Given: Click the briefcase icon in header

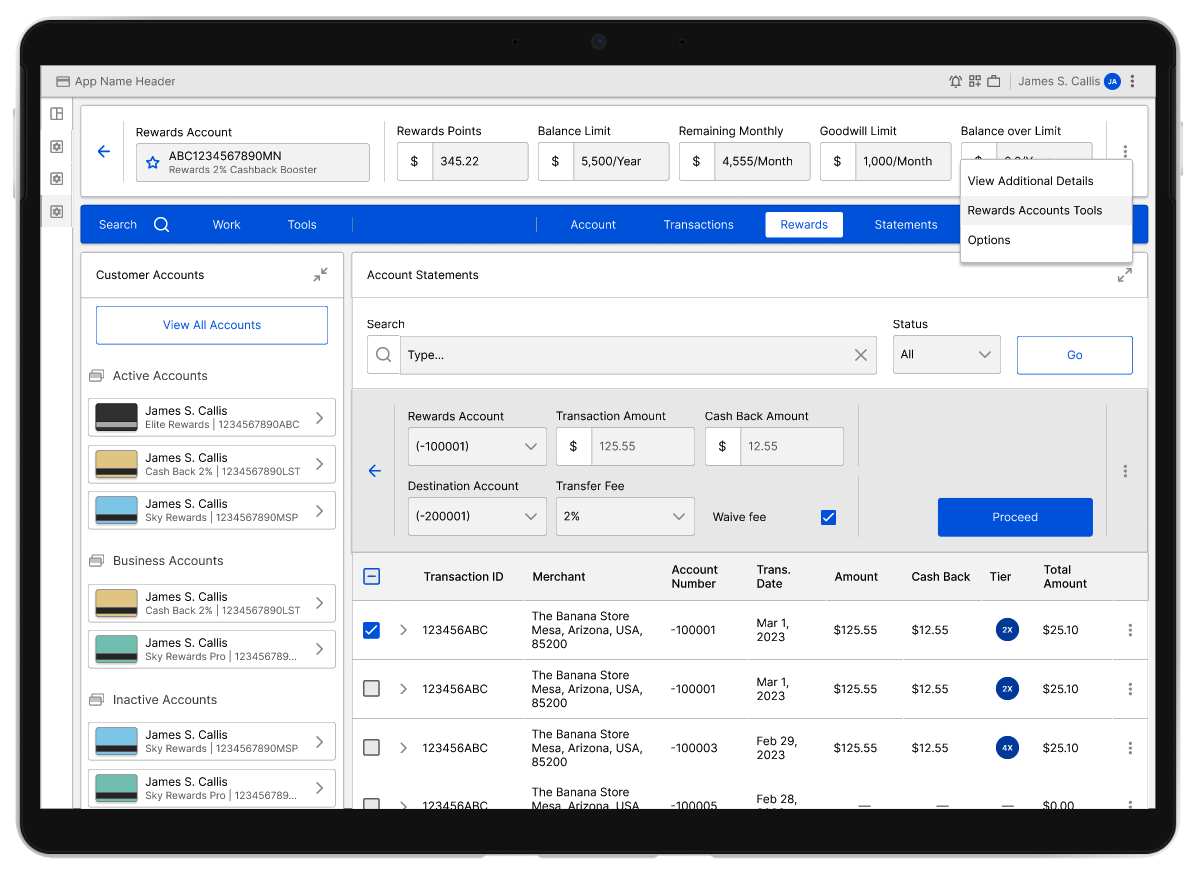Looking at the screenshot, I should 994,82.
